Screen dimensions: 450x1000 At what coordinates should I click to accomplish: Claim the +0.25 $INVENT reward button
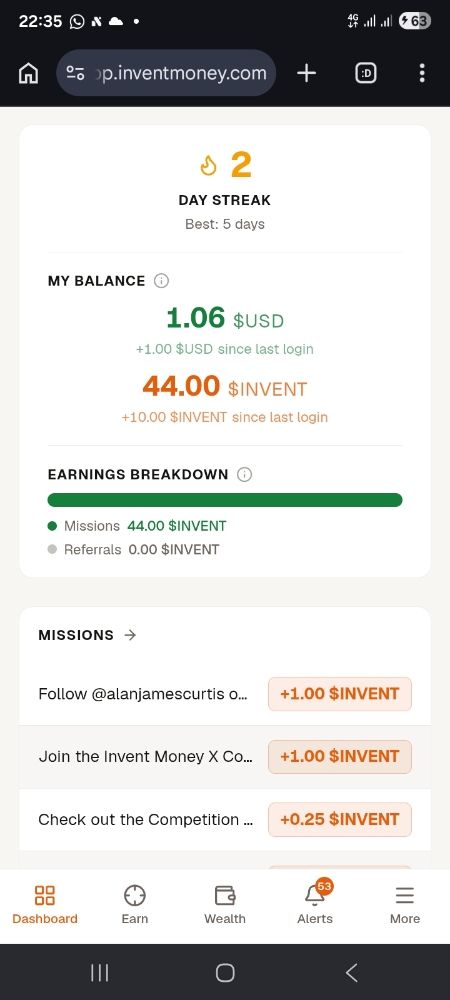click(340, 820)
